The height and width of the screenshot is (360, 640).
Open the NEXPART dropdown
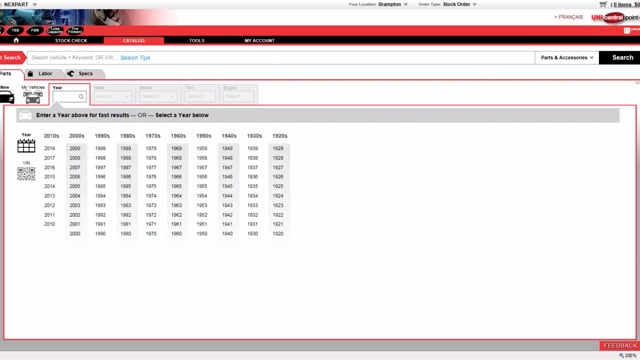[x=20, y=4]
